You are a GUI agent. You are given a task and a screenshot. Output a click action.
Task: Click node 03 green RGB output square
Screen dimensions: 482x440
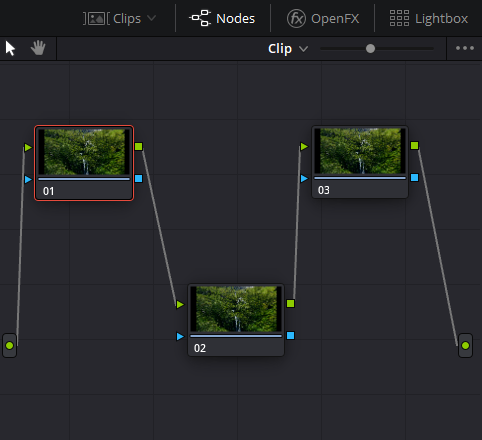click(414, 145)
